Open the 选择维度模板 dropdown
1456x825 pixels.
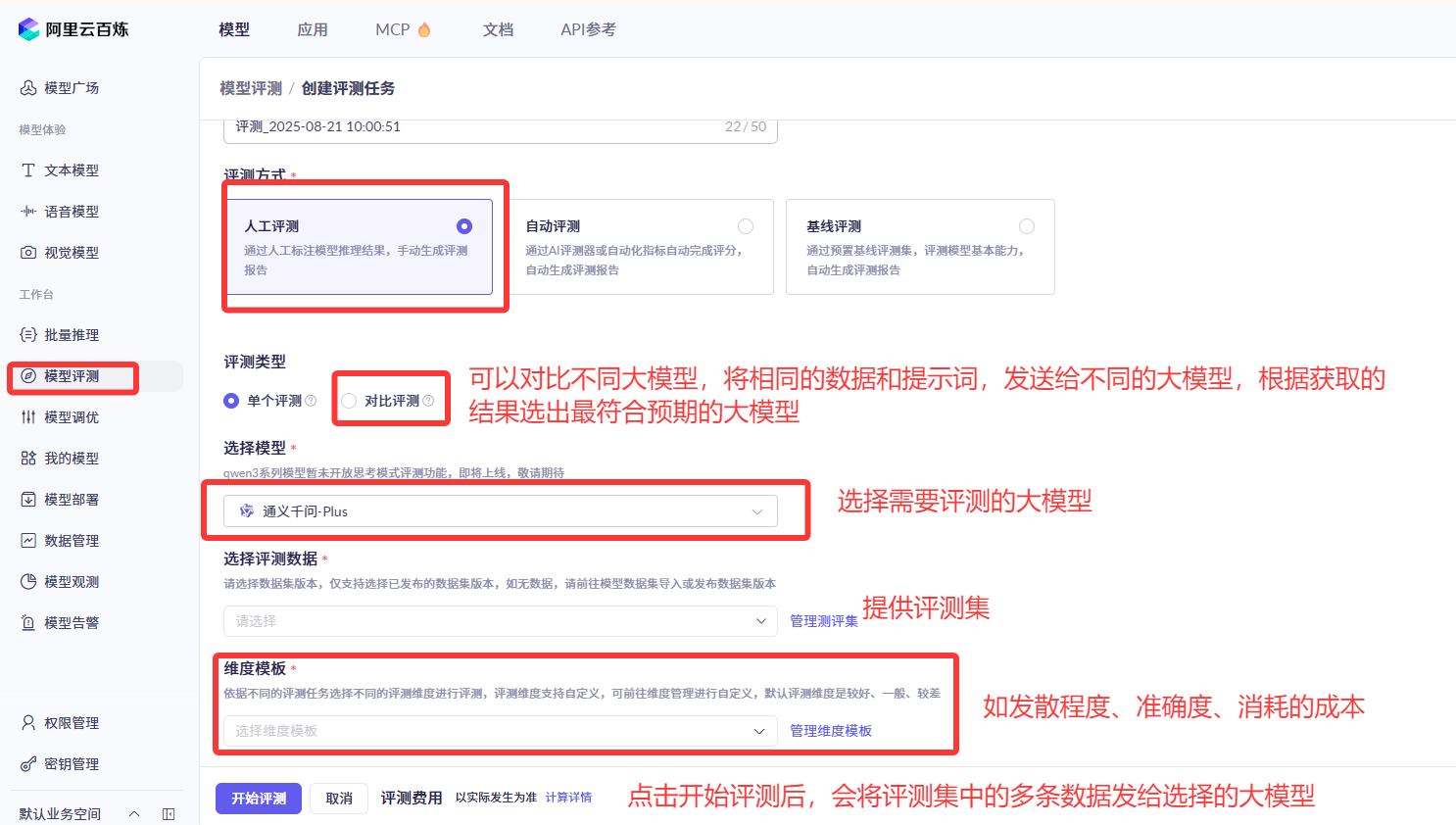coord(500,731)
